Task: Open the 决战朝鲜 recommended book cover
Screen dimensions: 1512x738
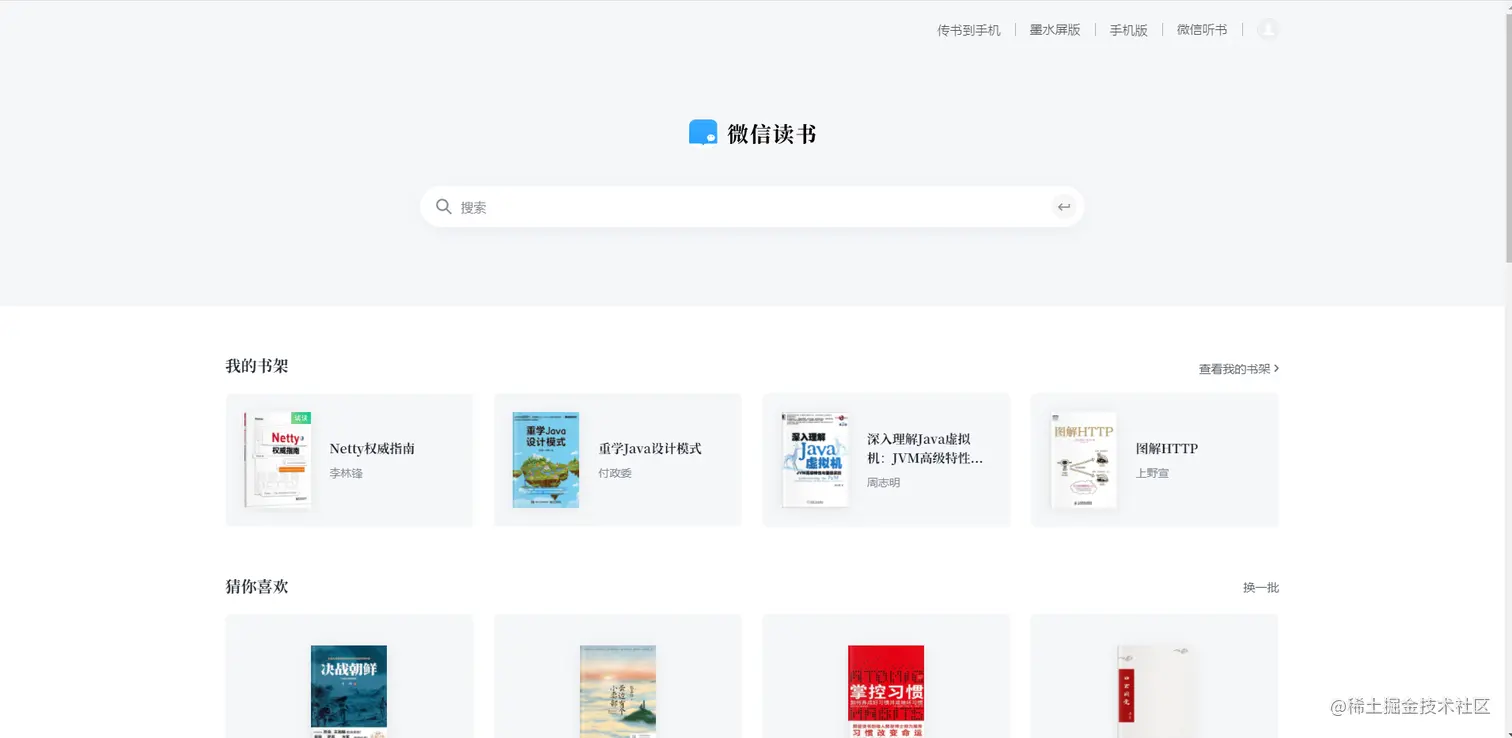Action: [x=349, y=692]
